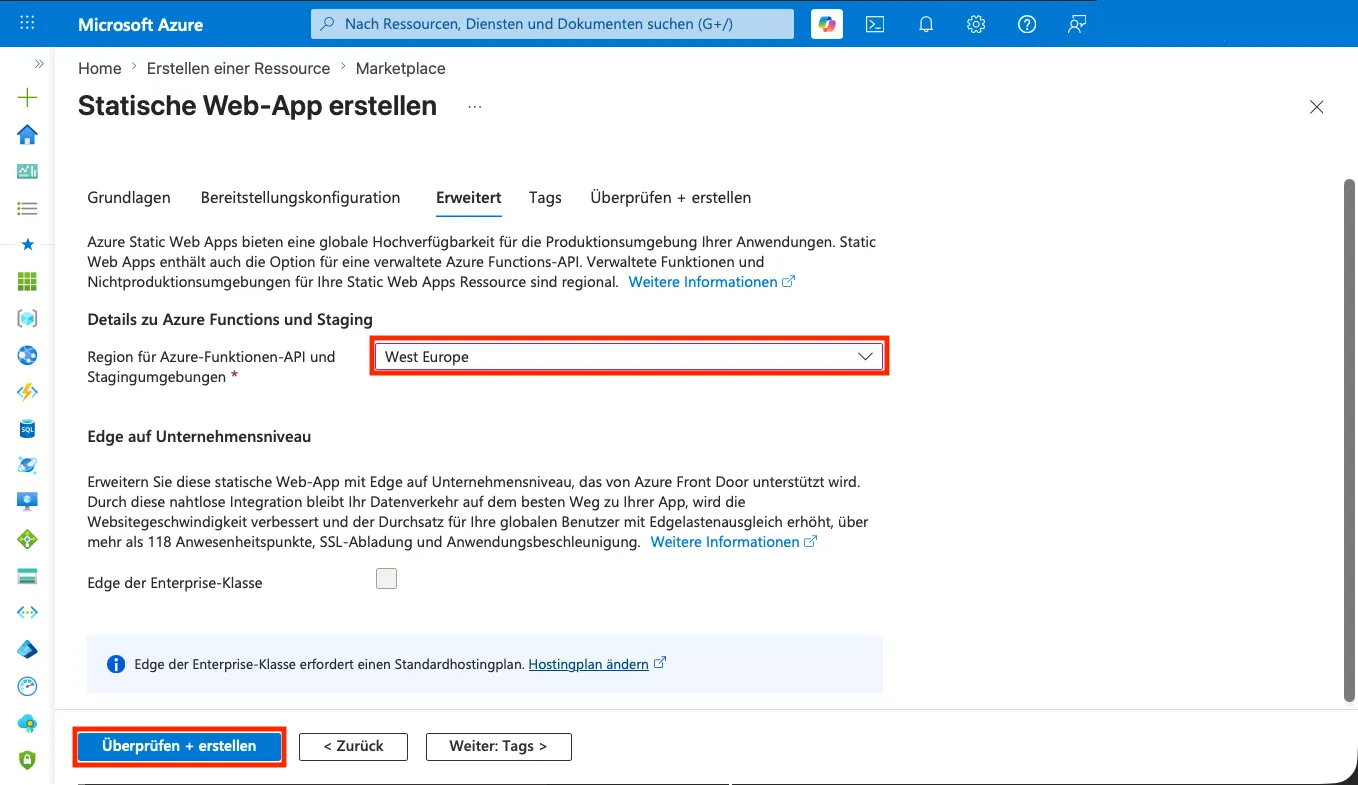Go to Home via sidebar house icon
1358x785 pixels.
[x=27, y=134]
